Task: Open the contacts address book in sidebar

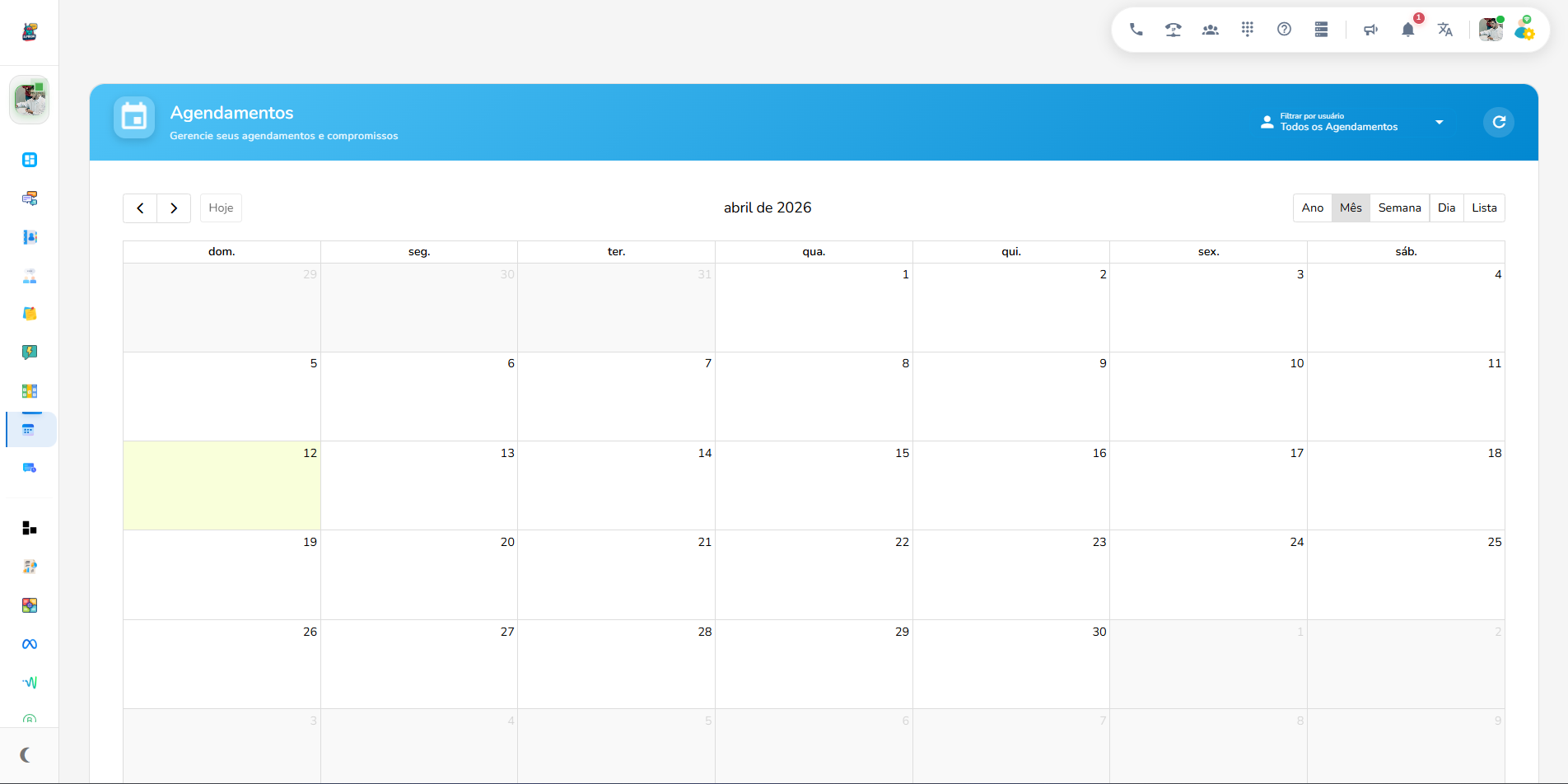Action: click(30, 237)
